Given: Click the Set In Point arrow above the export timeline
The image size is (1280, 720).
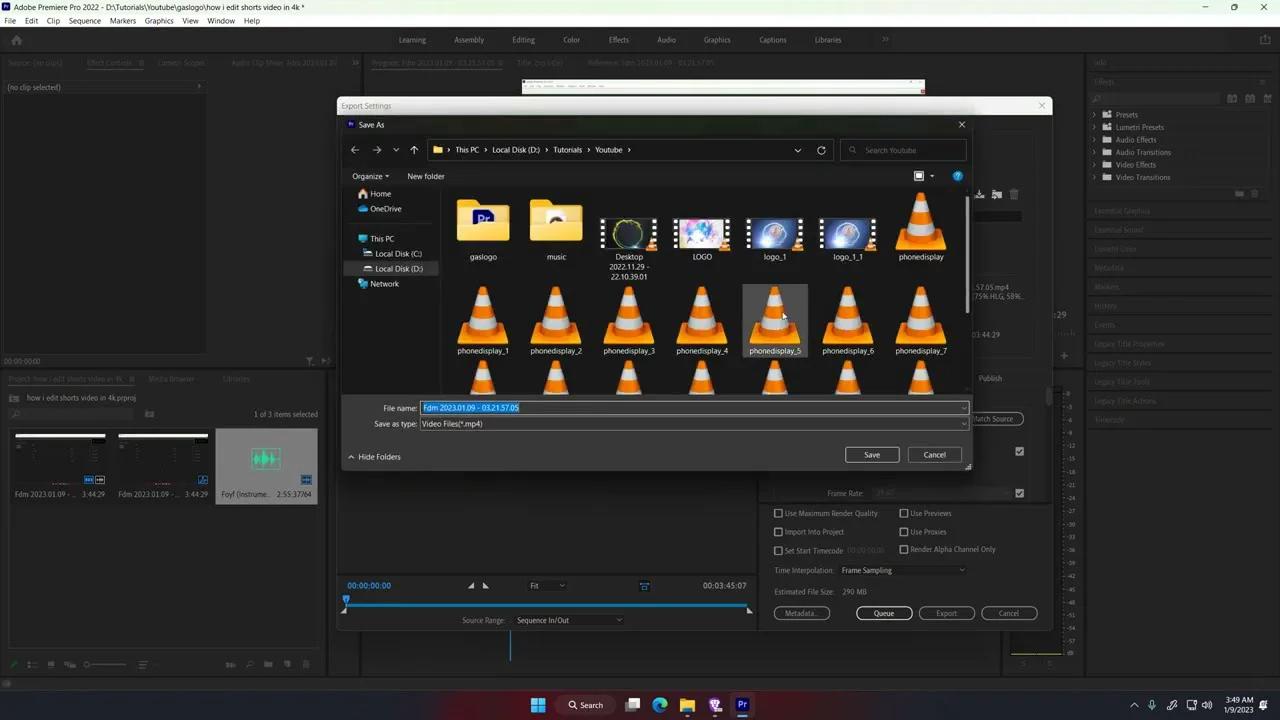Looking at the screenshot, I should pyautogui.click(x=470, y=585).
